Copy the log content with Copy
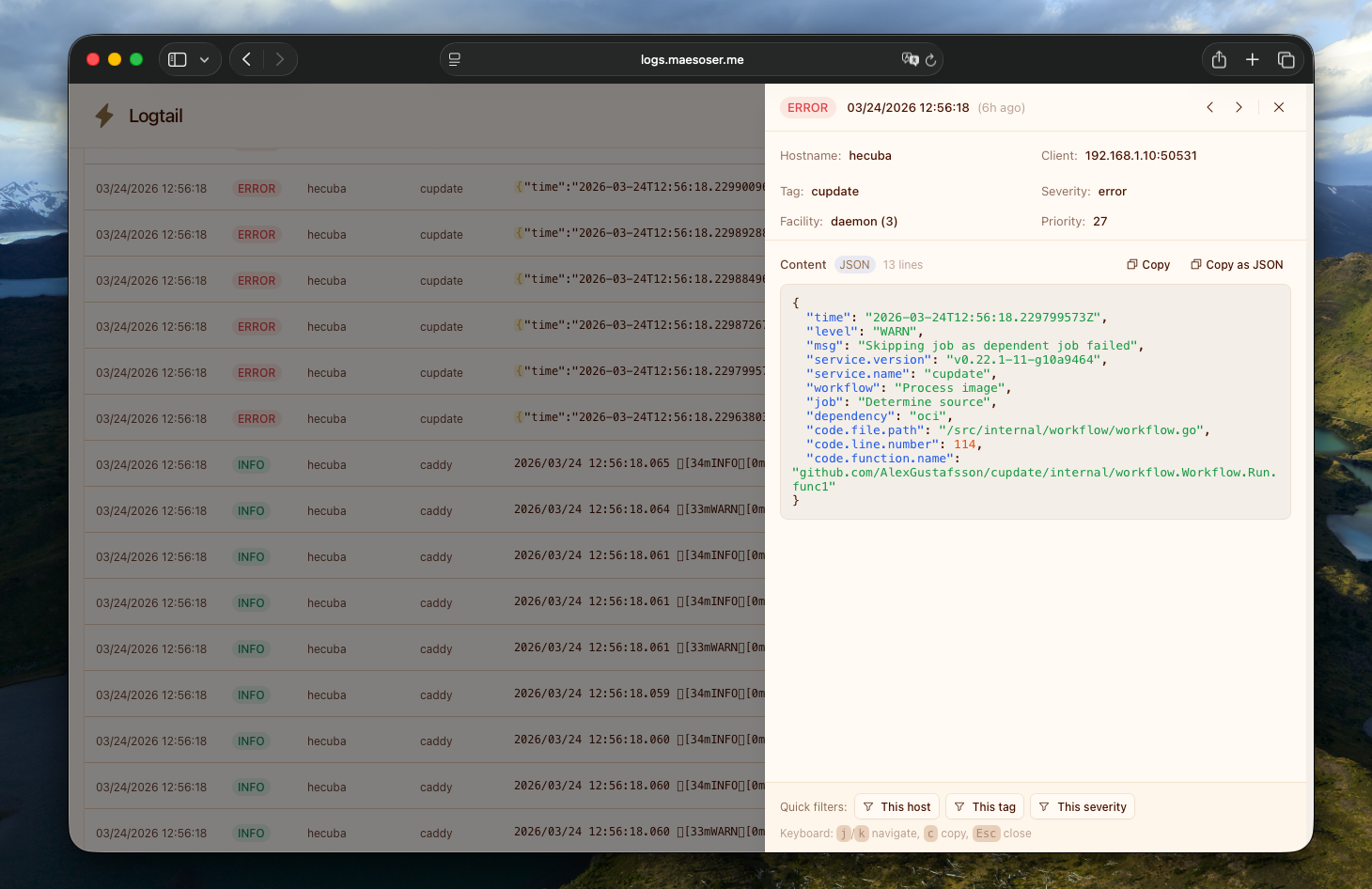This screenshot has width=1372, height=889. click(x=1148, y=265)
